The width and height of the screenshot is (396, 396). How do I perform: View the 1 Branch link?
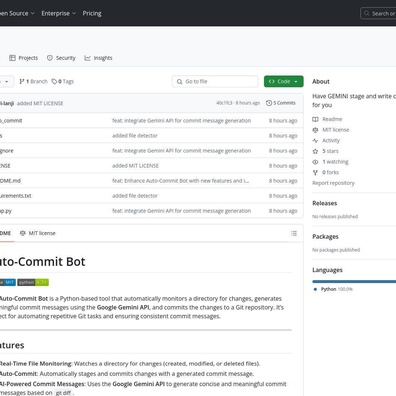click(x=33, y=81)
